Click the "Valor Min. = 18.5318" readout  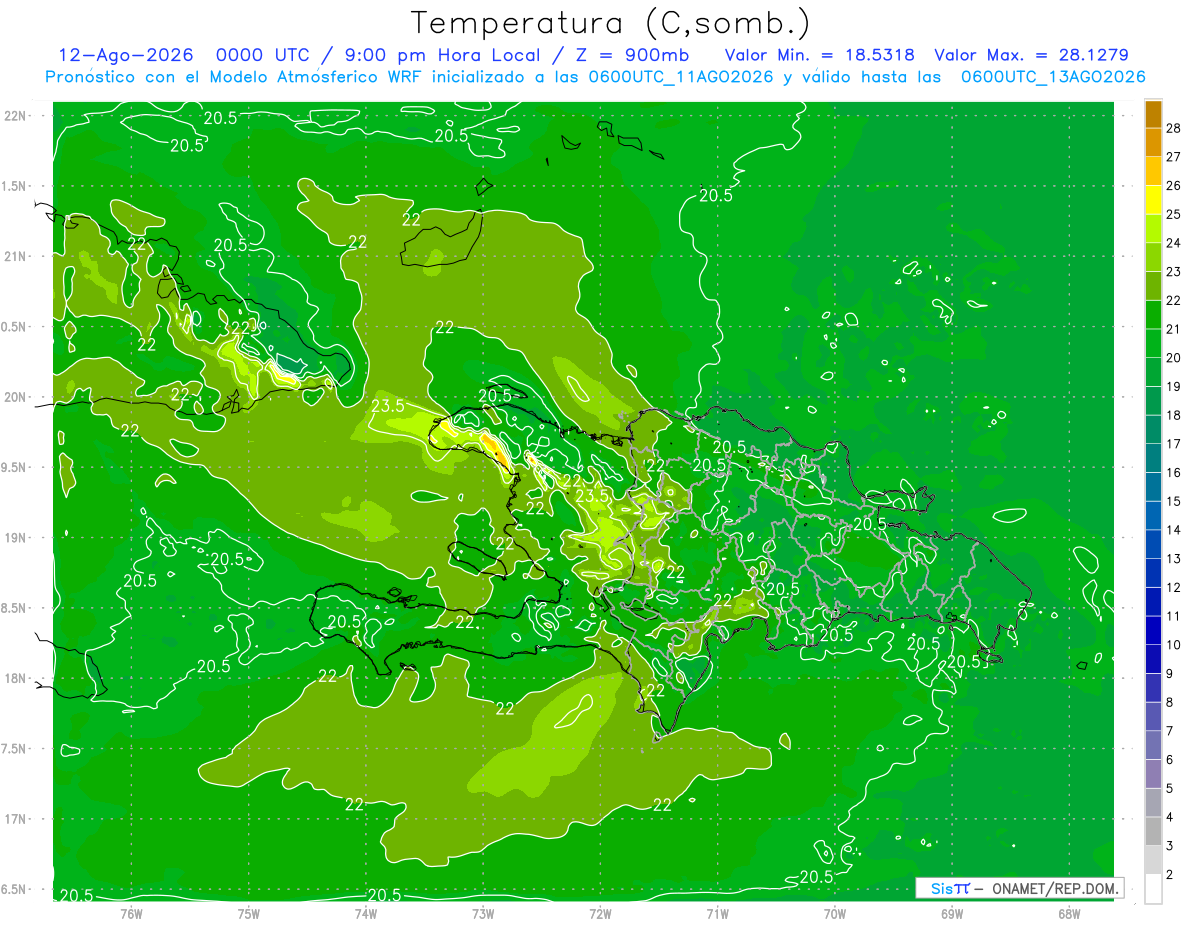pyautogui.click(x=820, y=56)
